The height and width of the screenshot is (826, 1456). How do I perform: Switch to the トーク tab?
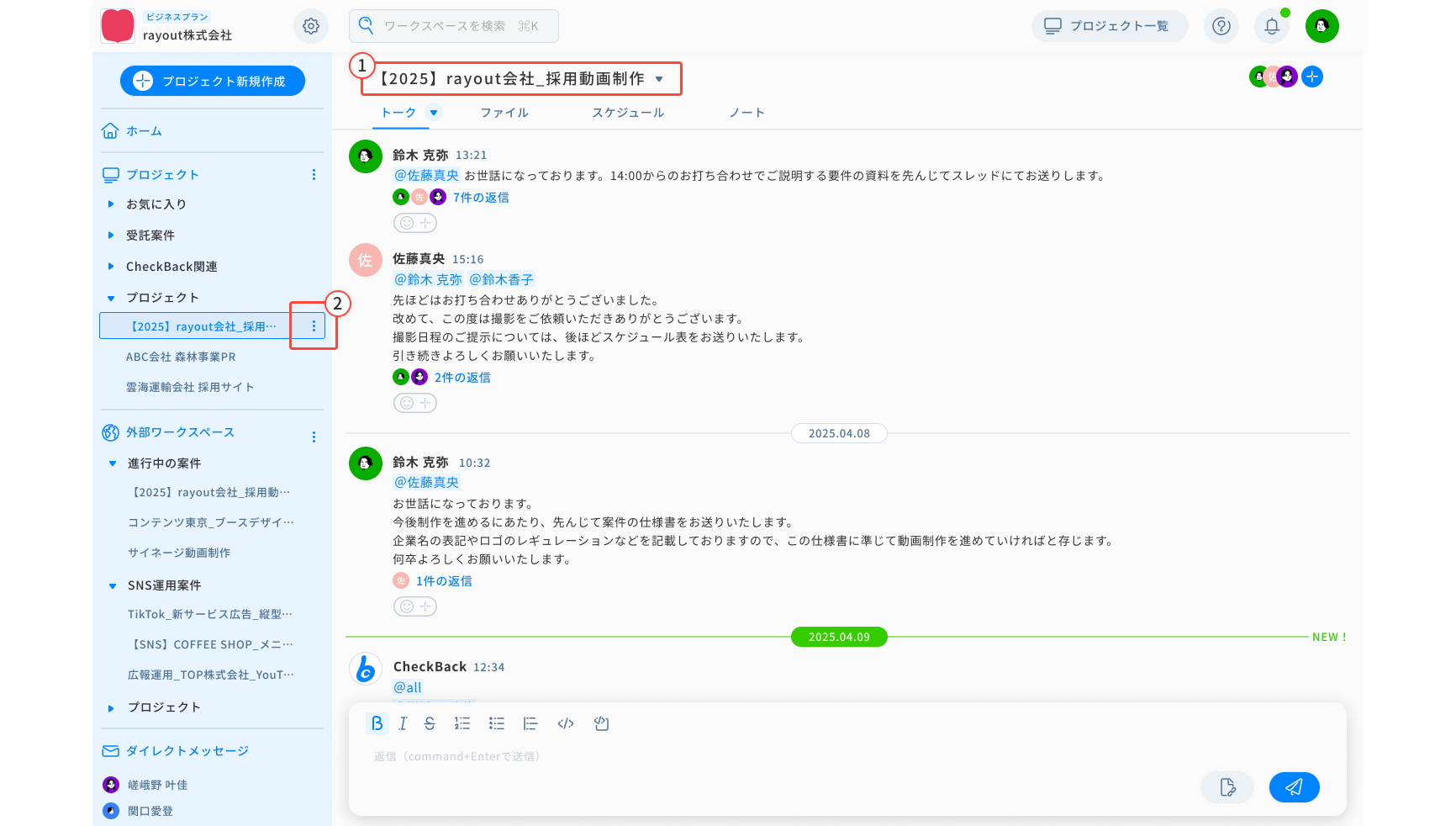[x=398, y=113]
